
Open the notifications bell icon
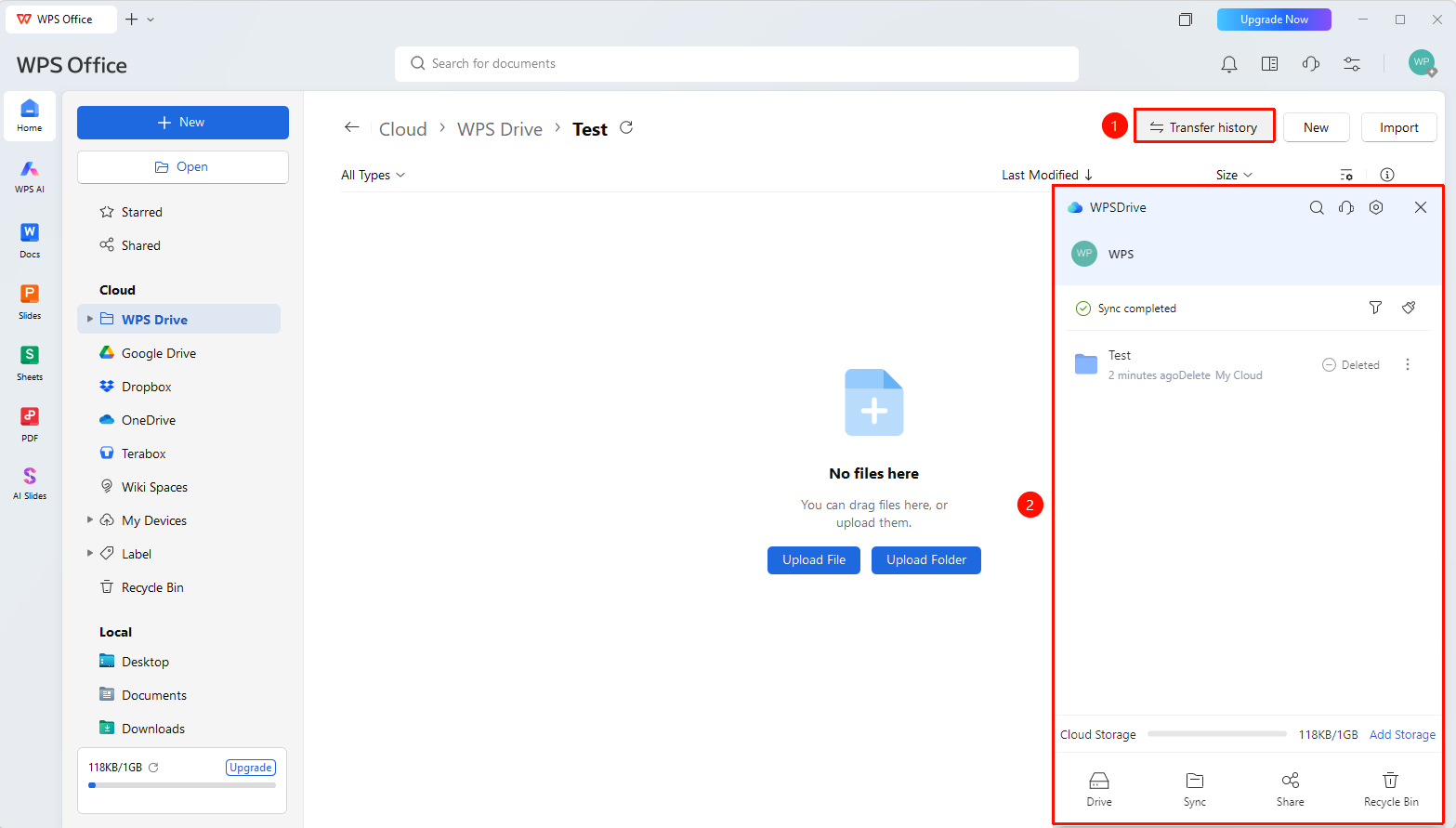click(1228, 64)
